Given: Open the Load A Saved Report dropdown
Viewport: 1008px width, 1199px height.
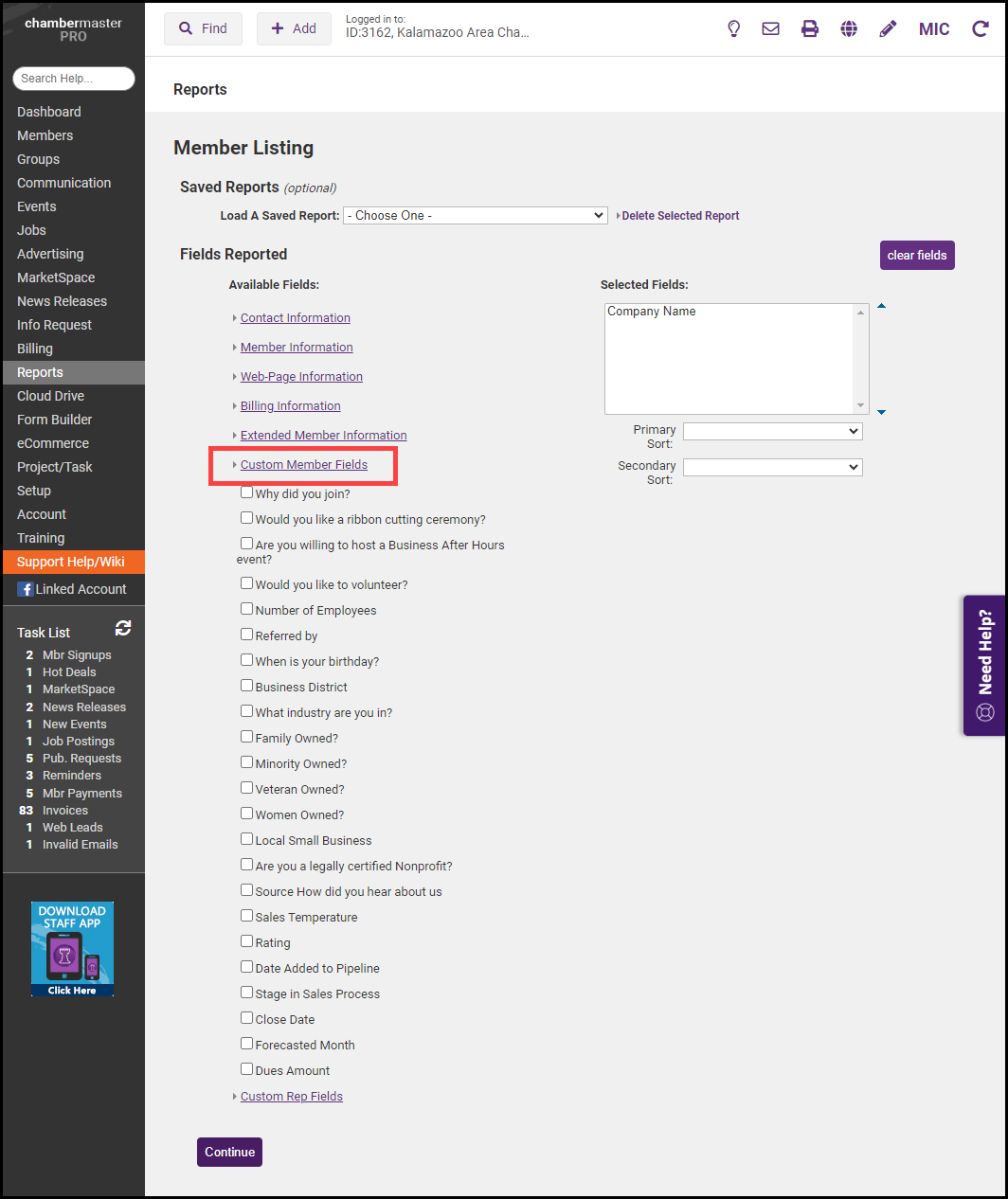Looking at the screenshot, I should tap(475, 215).
